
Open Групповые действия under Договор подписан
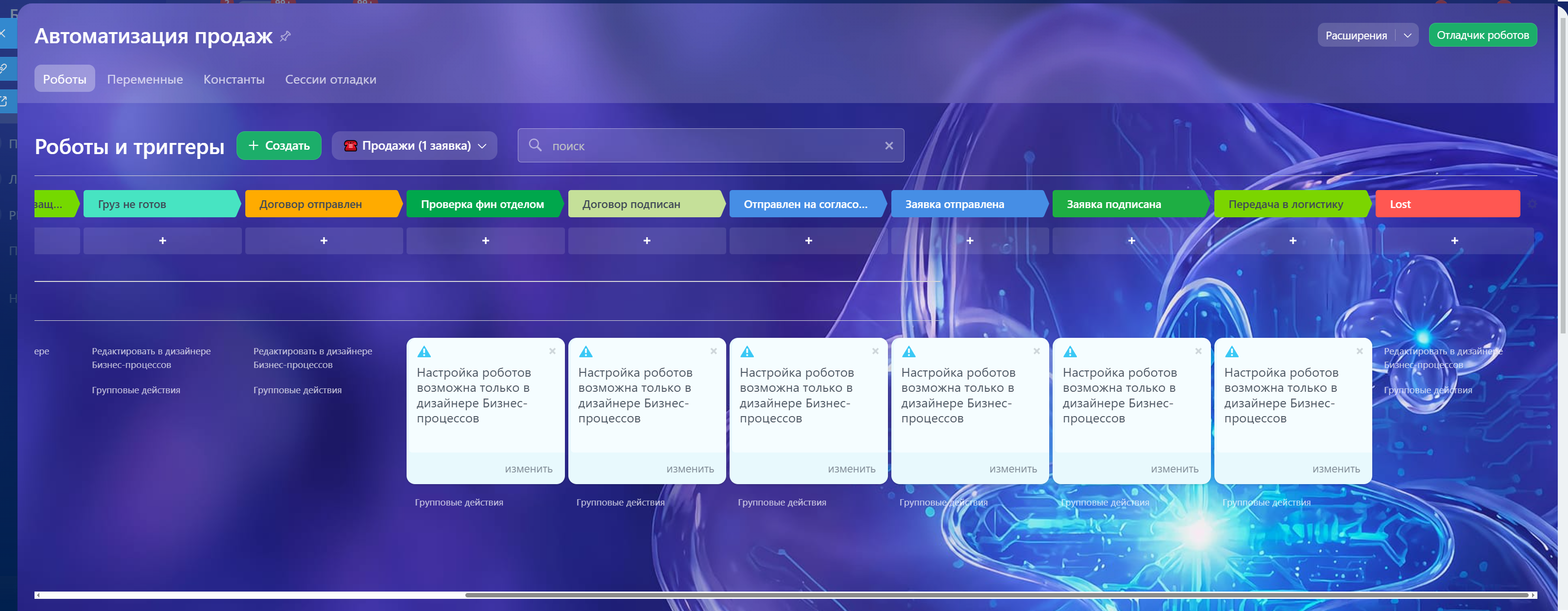point(620,503)
